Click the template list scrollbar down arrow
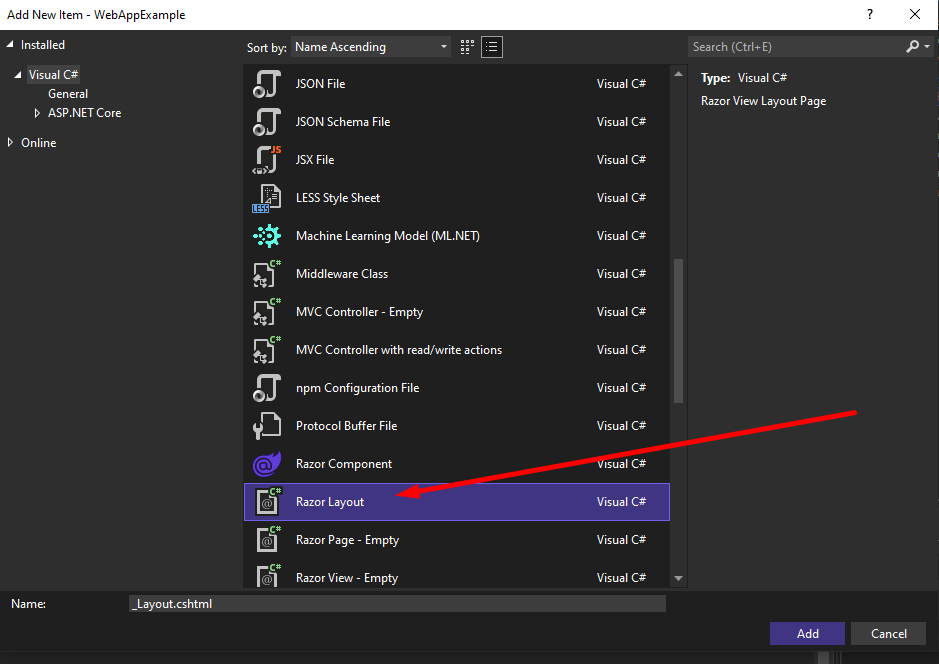Image resolution: width=939 pixels, height=664 pixels. (679, 578)
